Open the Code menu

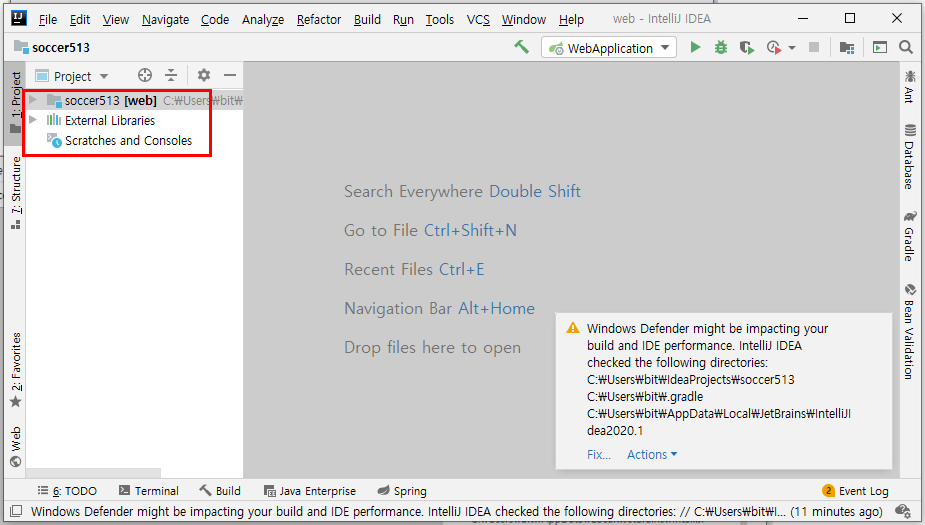tap(215, 19)
